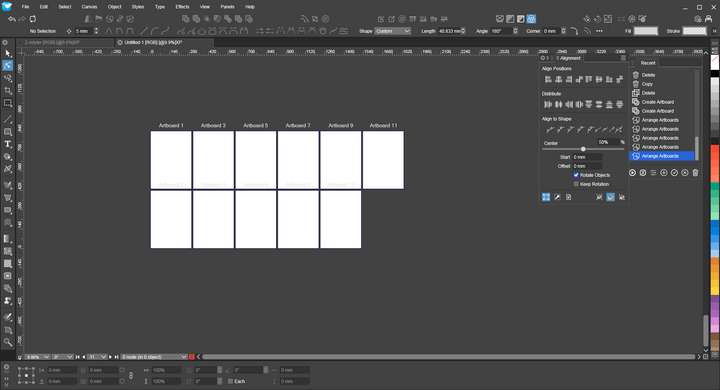Select the pointer selection tool
This screenshot has width=720, height=390.
[x=7, y=54]
